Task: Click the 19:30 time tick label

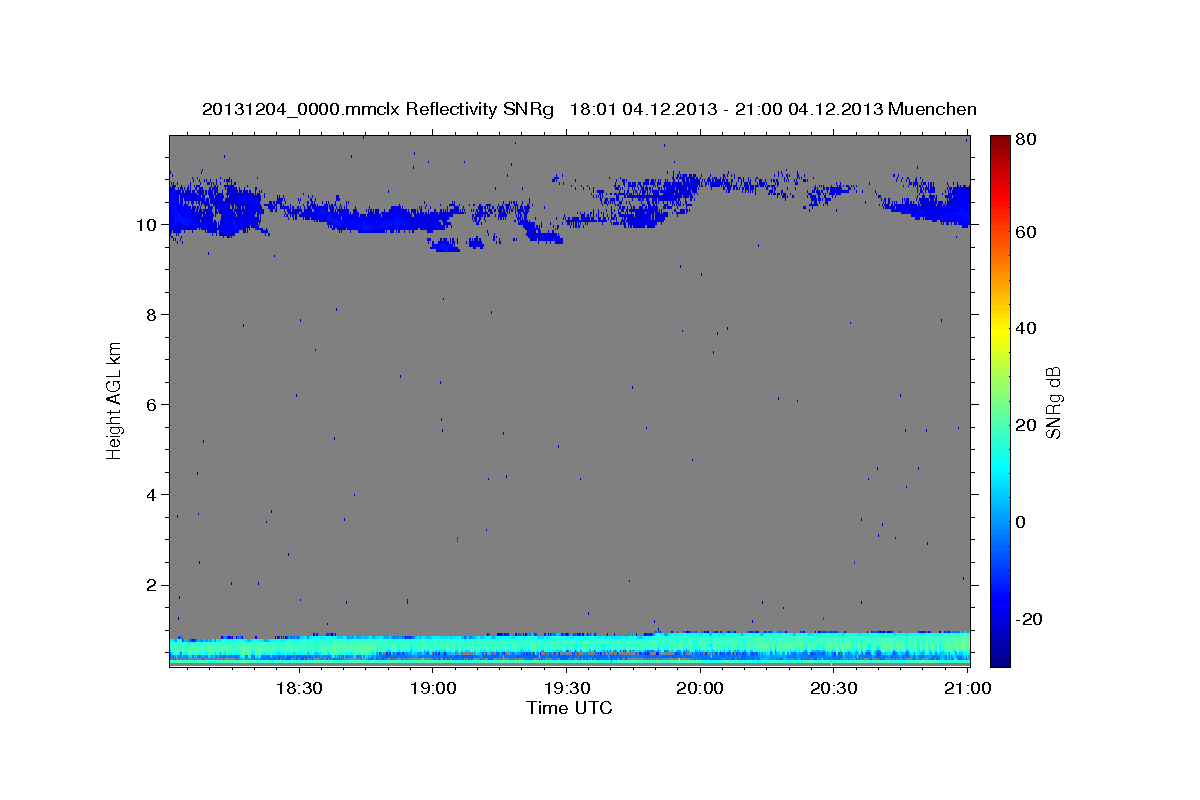Action: click(566, 688)
